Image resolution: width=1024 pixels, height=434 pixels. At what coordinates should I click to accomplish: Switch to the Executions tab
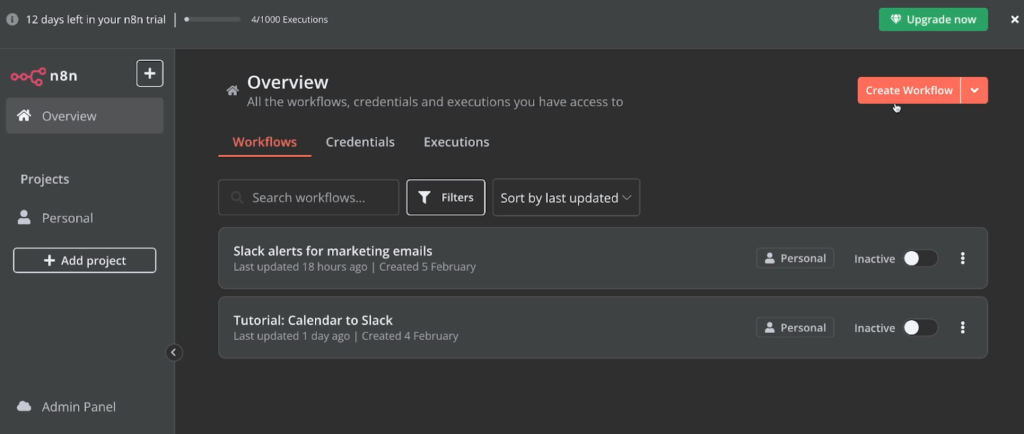click(456, 142)
